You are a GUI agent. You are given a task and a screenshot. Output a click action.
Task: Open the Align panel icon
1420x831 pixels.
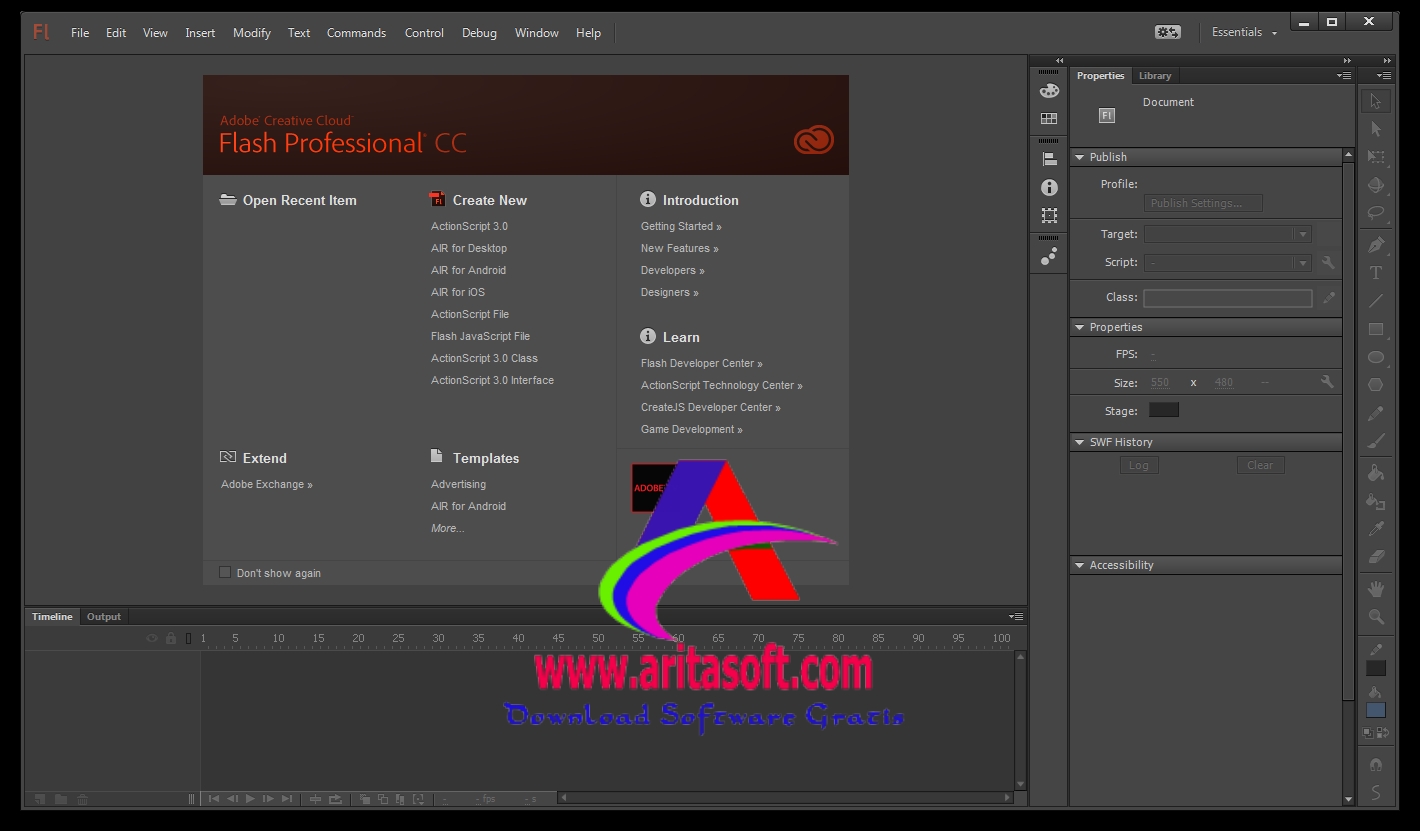click(1049, 158)
